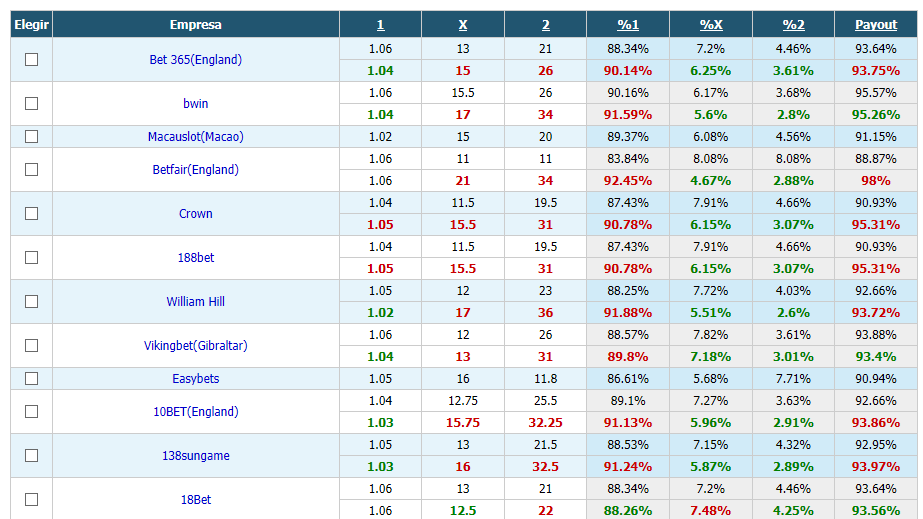
Task: Sort by the %2 column header
Action: (793, 25)
